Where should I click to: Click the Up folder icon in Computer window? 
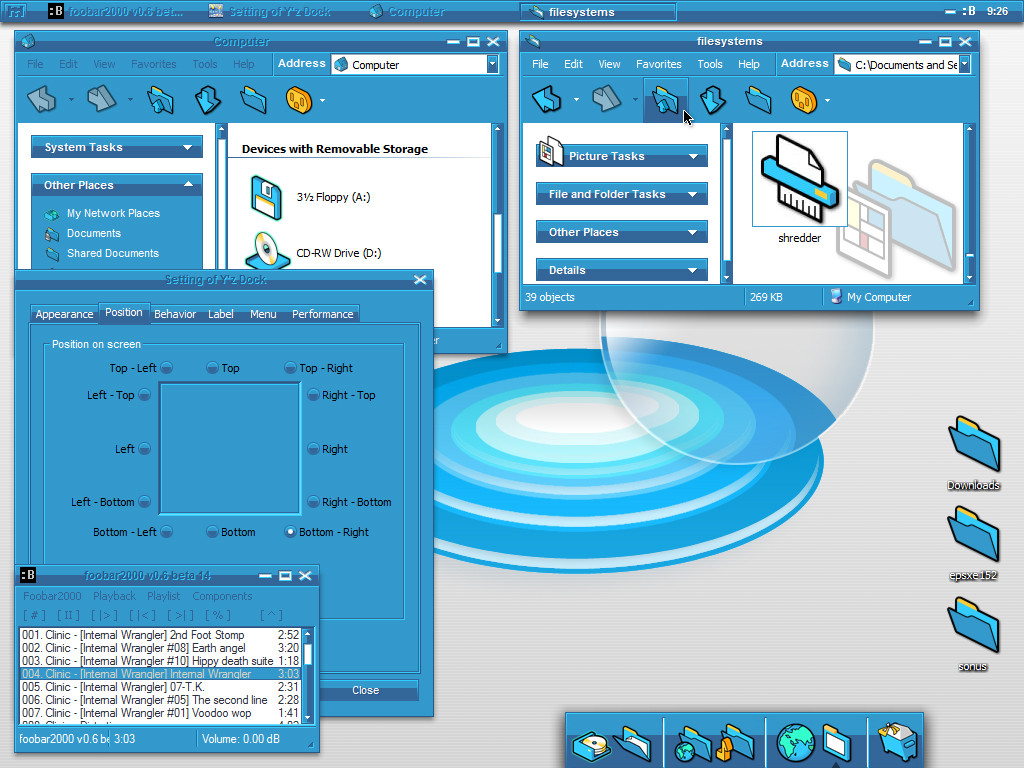(161, 100)
